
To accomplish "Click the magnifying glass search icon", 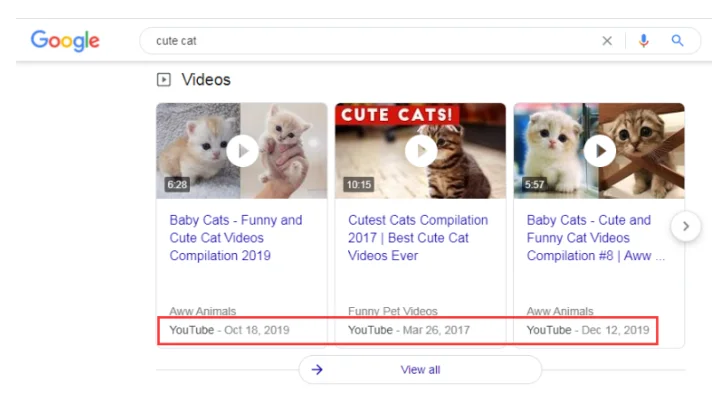I will 677,41.
